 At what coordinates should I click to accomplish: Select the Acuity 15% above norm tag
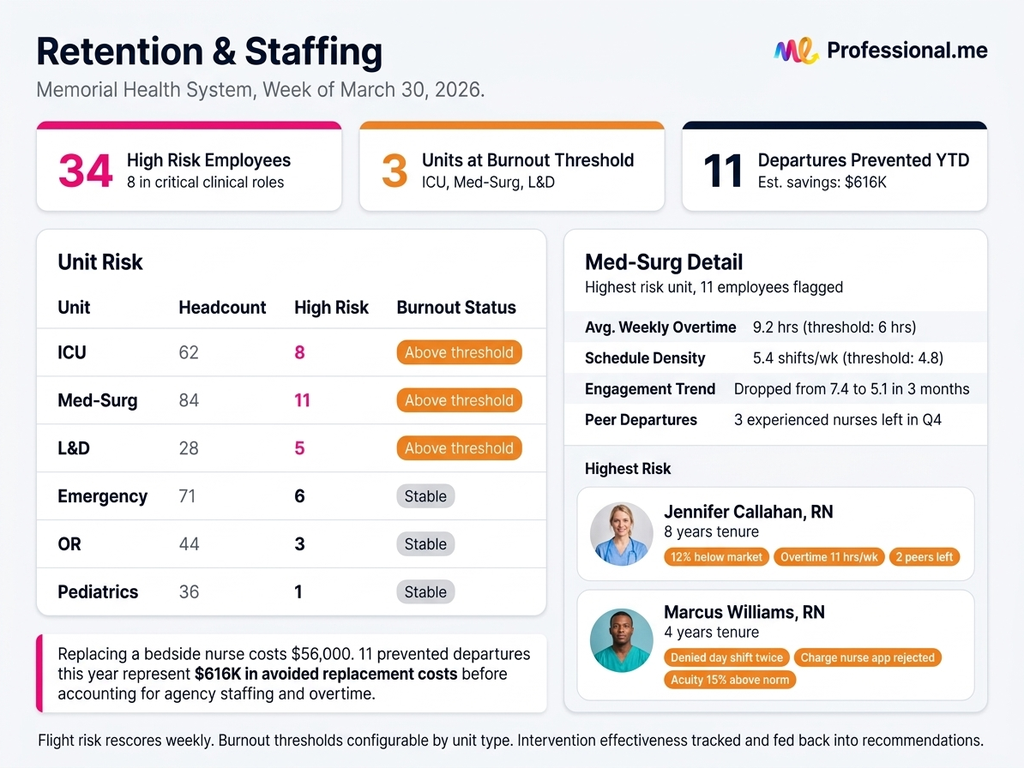pyautogui.click(x=730, y=680)
